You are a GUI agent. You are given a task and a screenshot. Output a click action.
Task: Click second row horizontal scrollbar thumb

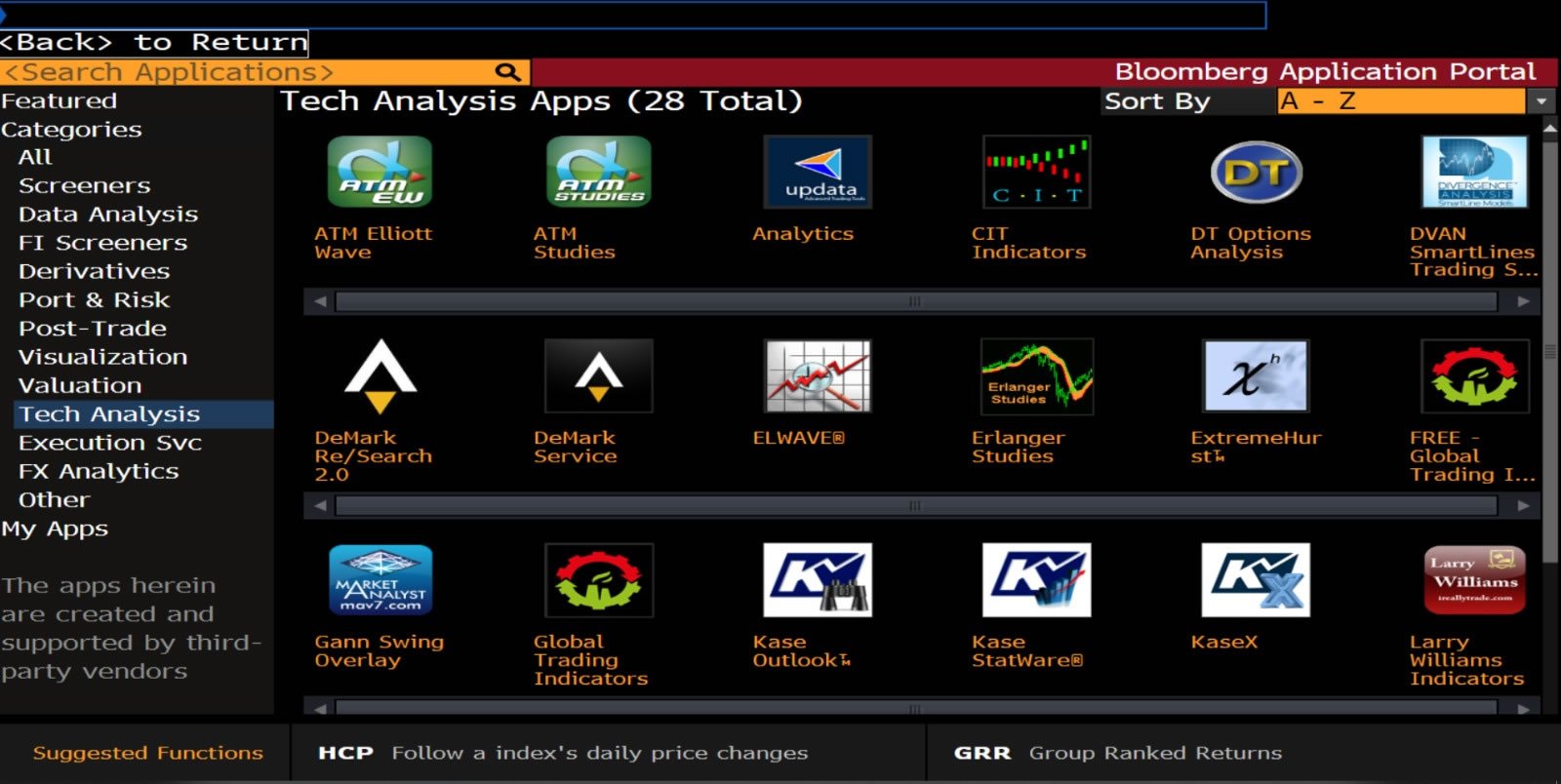click(915, 505)
